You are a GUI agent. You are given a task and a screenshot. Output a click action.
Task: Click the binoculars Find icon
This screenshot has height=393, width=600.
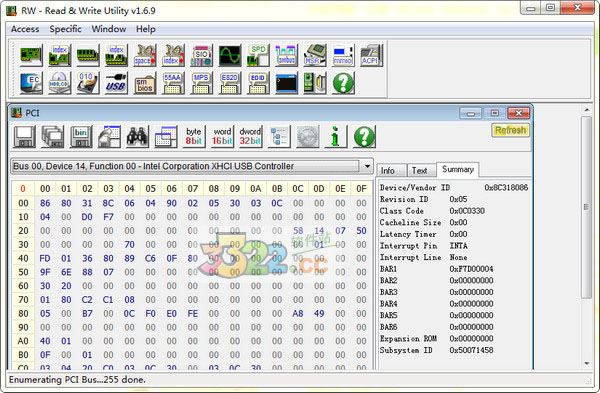click(138, 137)
